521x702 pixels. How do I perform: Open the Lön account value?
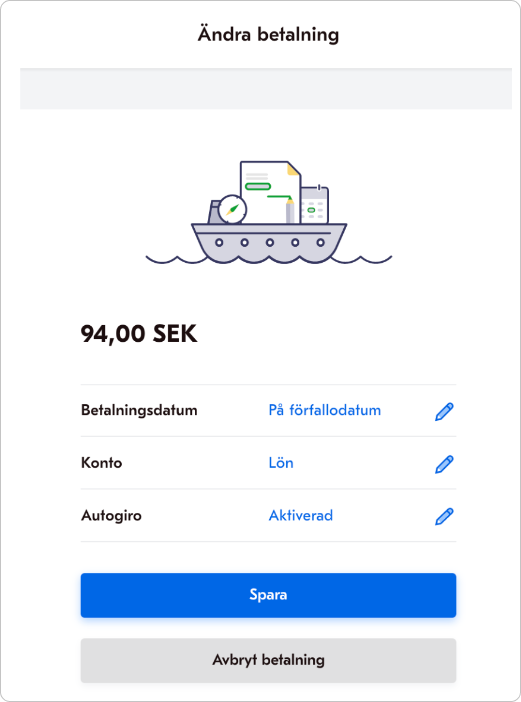pos(281,462)
